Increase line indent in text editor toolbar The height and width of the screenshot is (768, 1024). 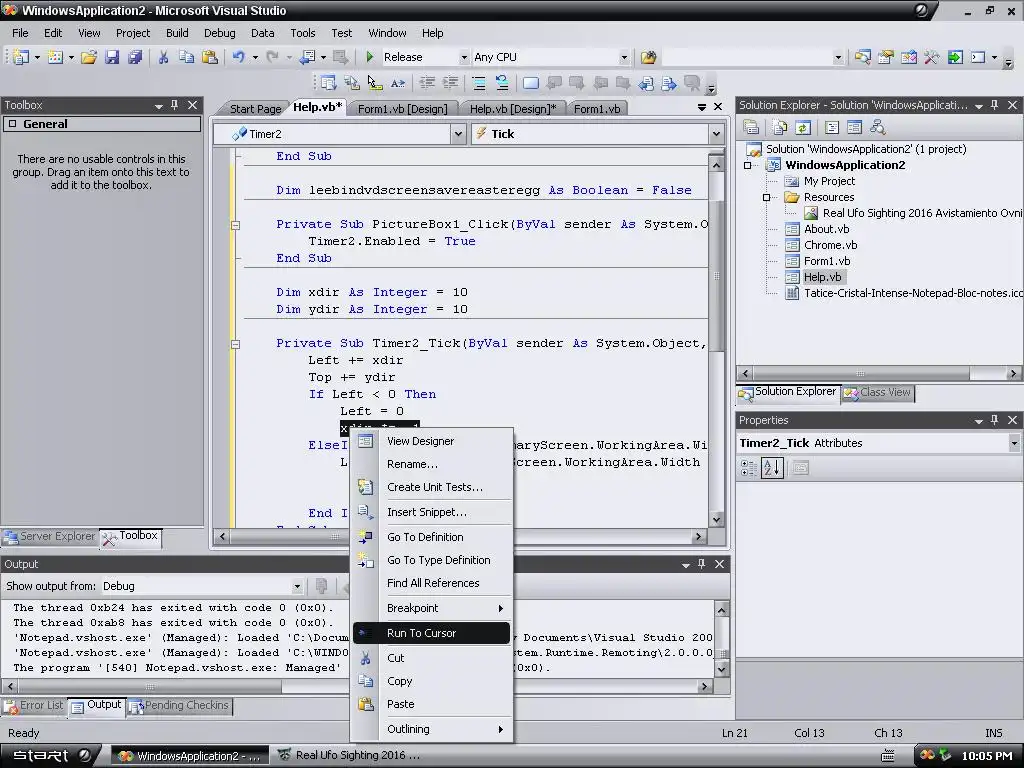450,83
